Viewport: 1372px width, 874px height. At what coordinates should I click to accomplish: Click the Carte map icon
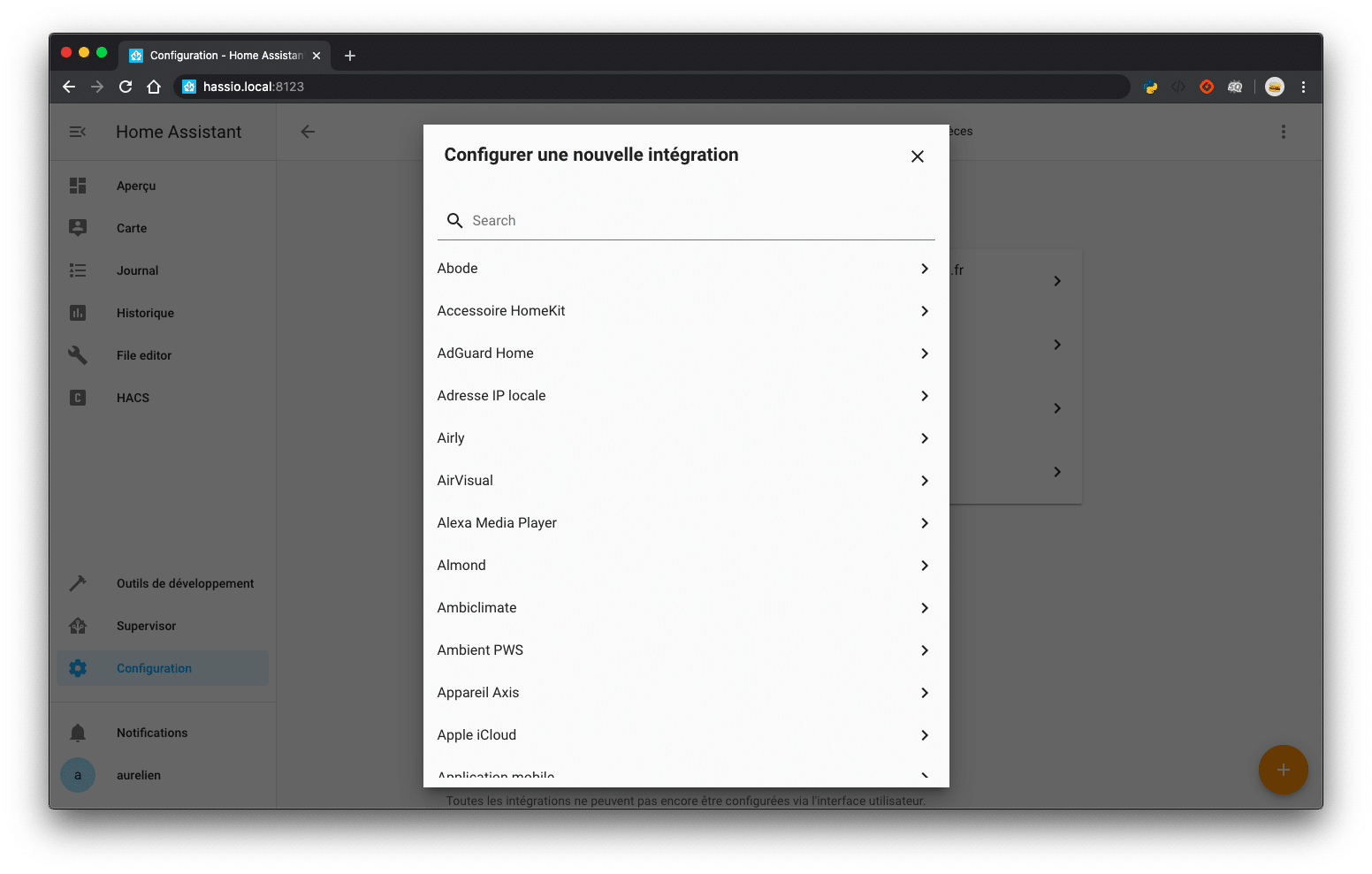[x=78, y=228]
